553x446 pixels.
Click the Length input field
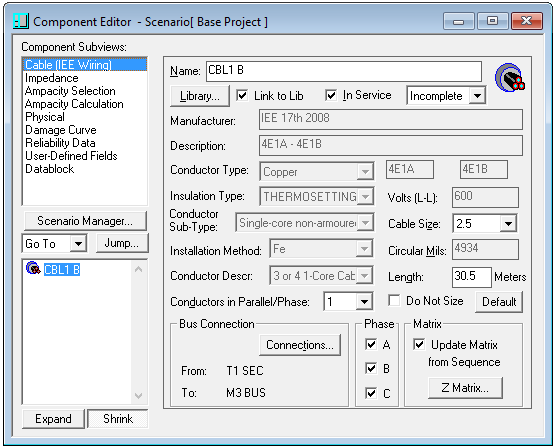(x=472, y=277)
